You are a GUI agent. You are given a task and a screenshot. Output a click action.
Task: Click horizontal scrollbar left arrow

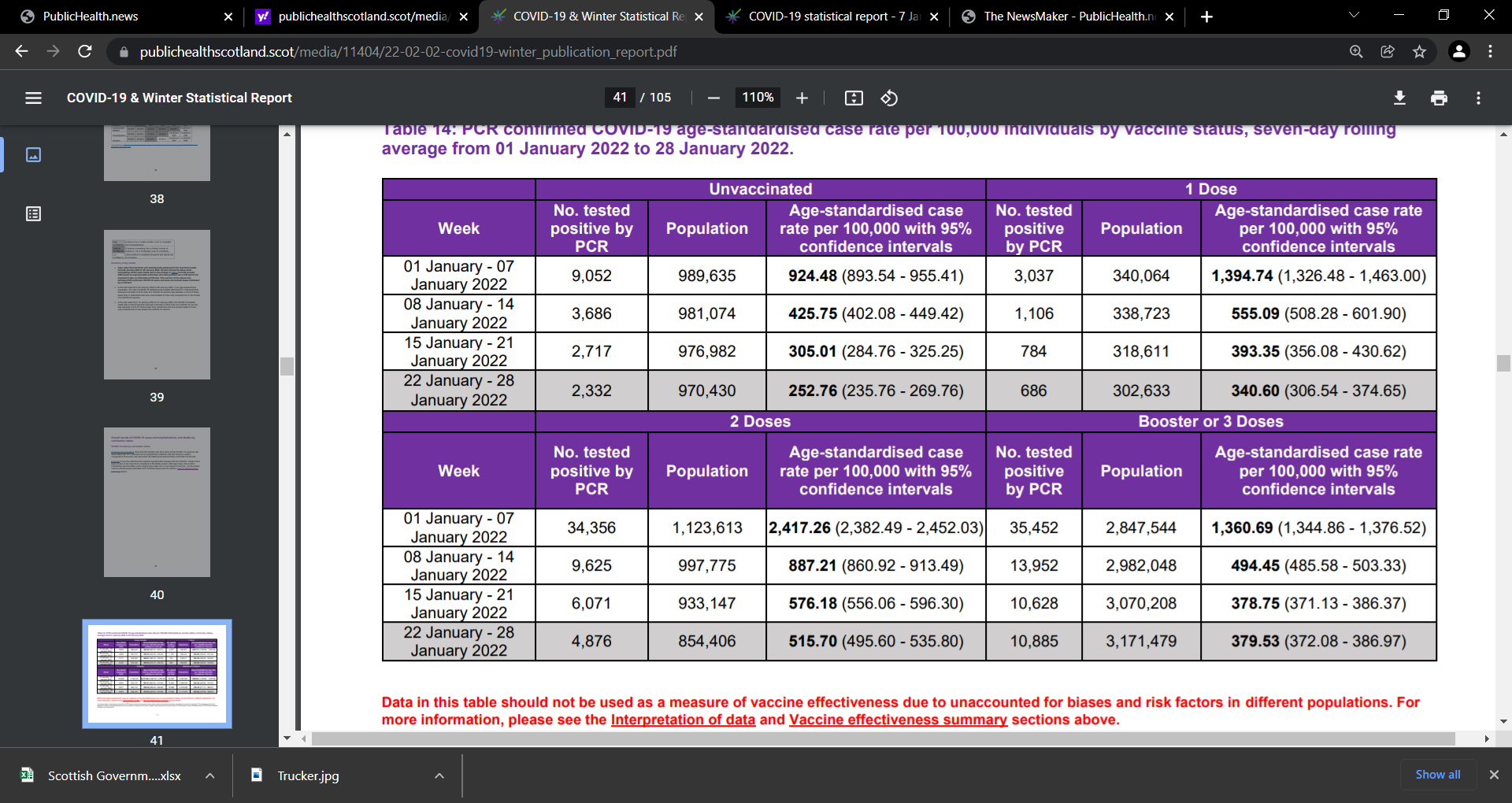coord(304,738)
